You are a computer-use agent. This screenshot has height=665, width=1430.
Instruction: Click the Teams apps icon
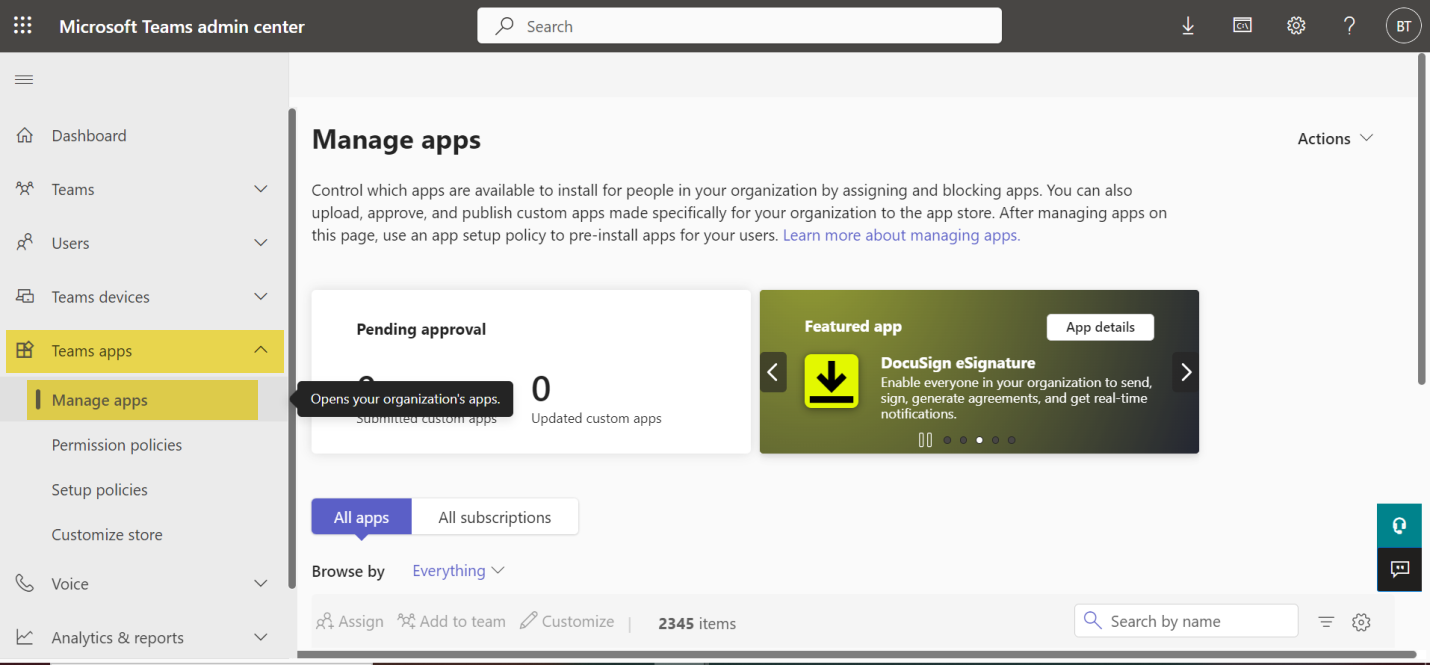[25, 351]
